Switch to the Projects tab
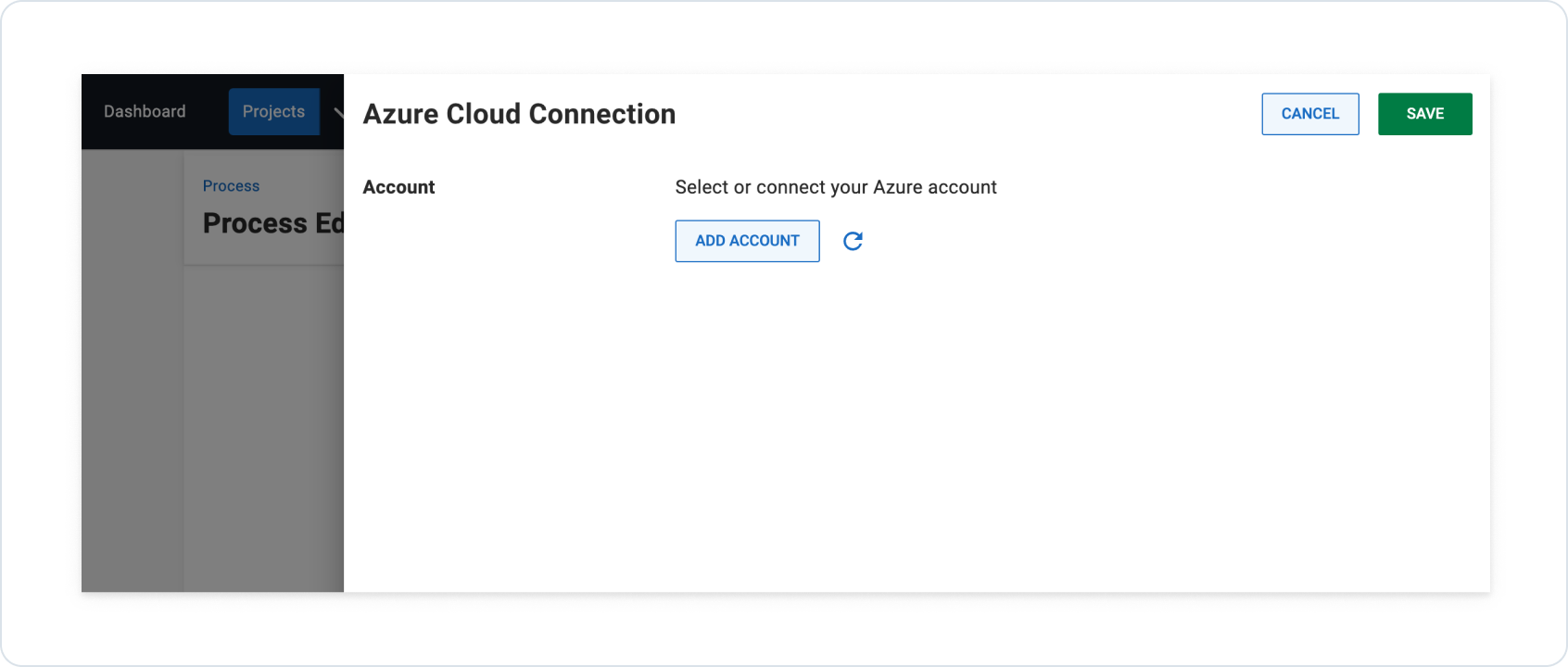This screenshot has height=667, width=1568. (x=273, y=111)
